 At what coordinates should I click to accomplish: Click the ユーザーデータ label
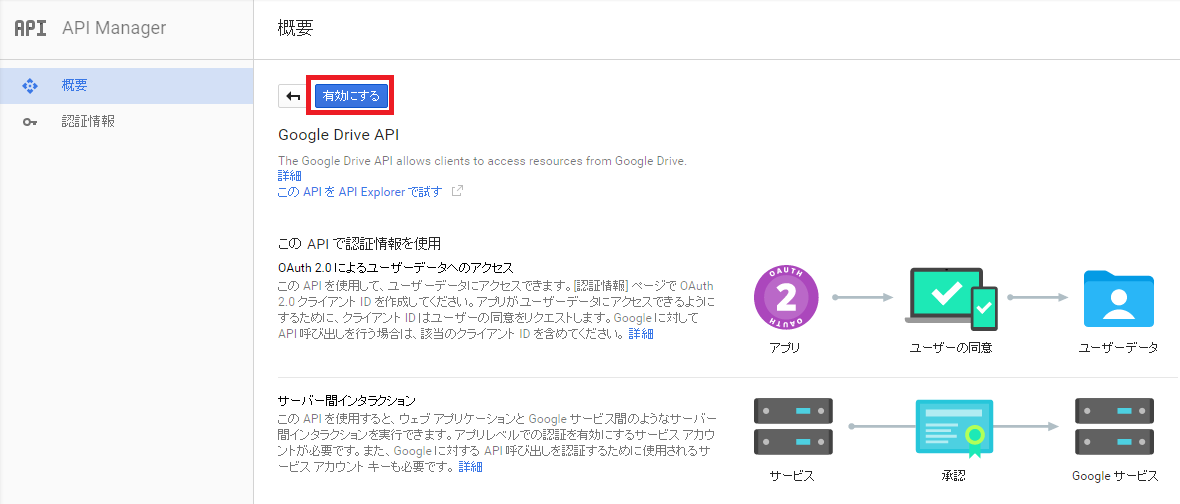(1118, 348)
